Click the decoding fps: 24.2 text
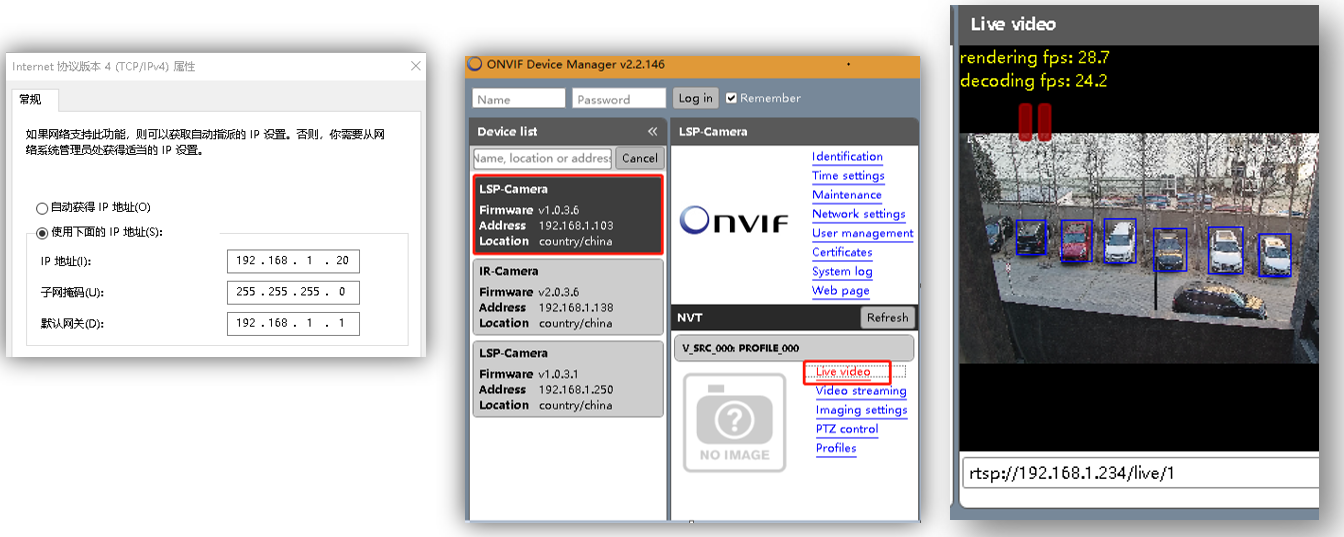 tap(1034, 81)
